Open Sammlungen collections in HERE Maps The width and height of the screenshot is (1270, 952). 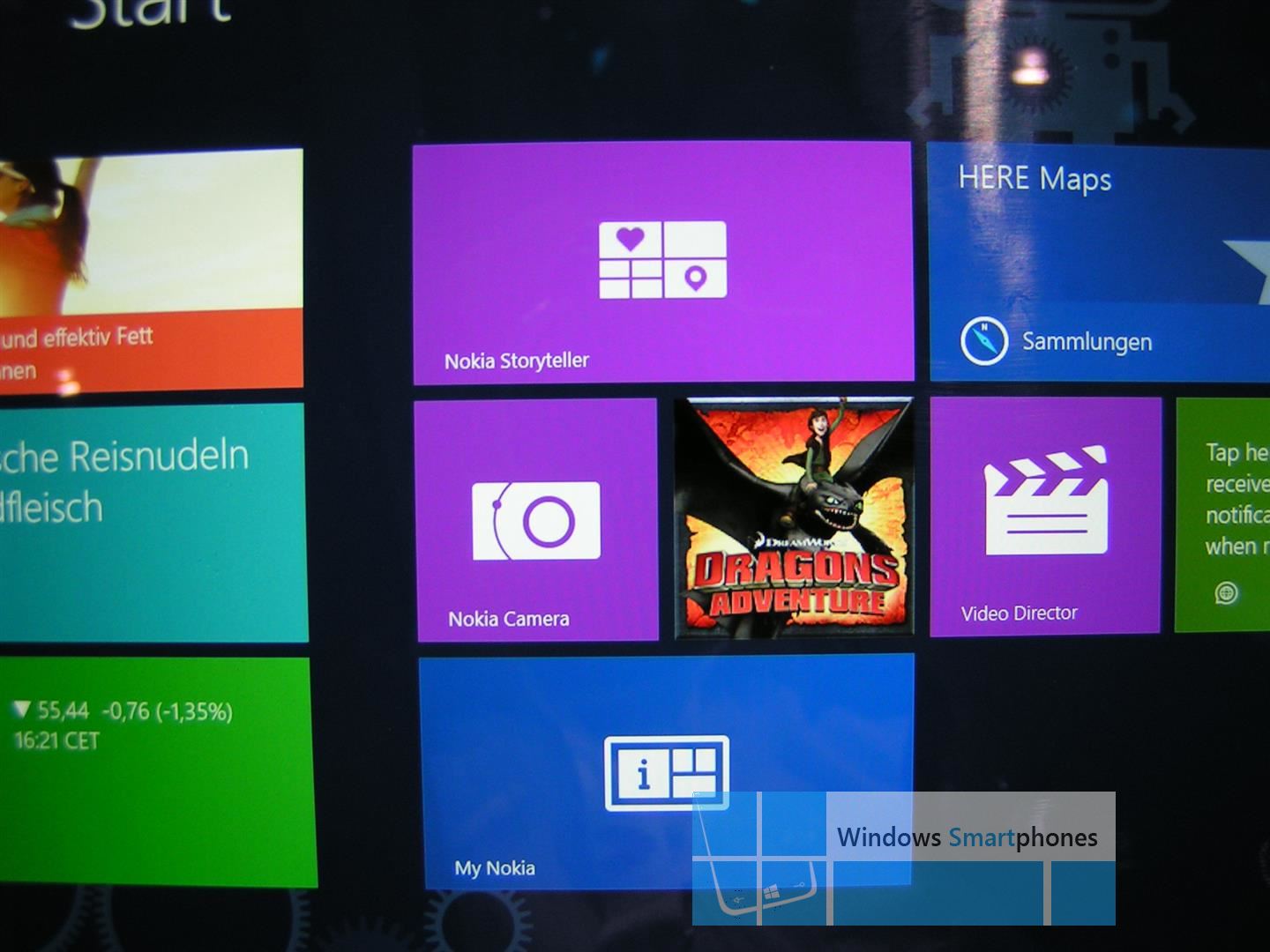(1087, 342)
